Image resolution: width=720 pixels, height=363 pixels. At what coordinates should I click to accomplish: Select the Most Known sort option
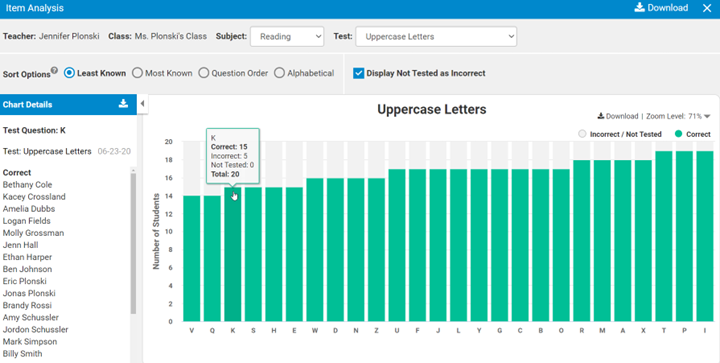tap(137, 73)
